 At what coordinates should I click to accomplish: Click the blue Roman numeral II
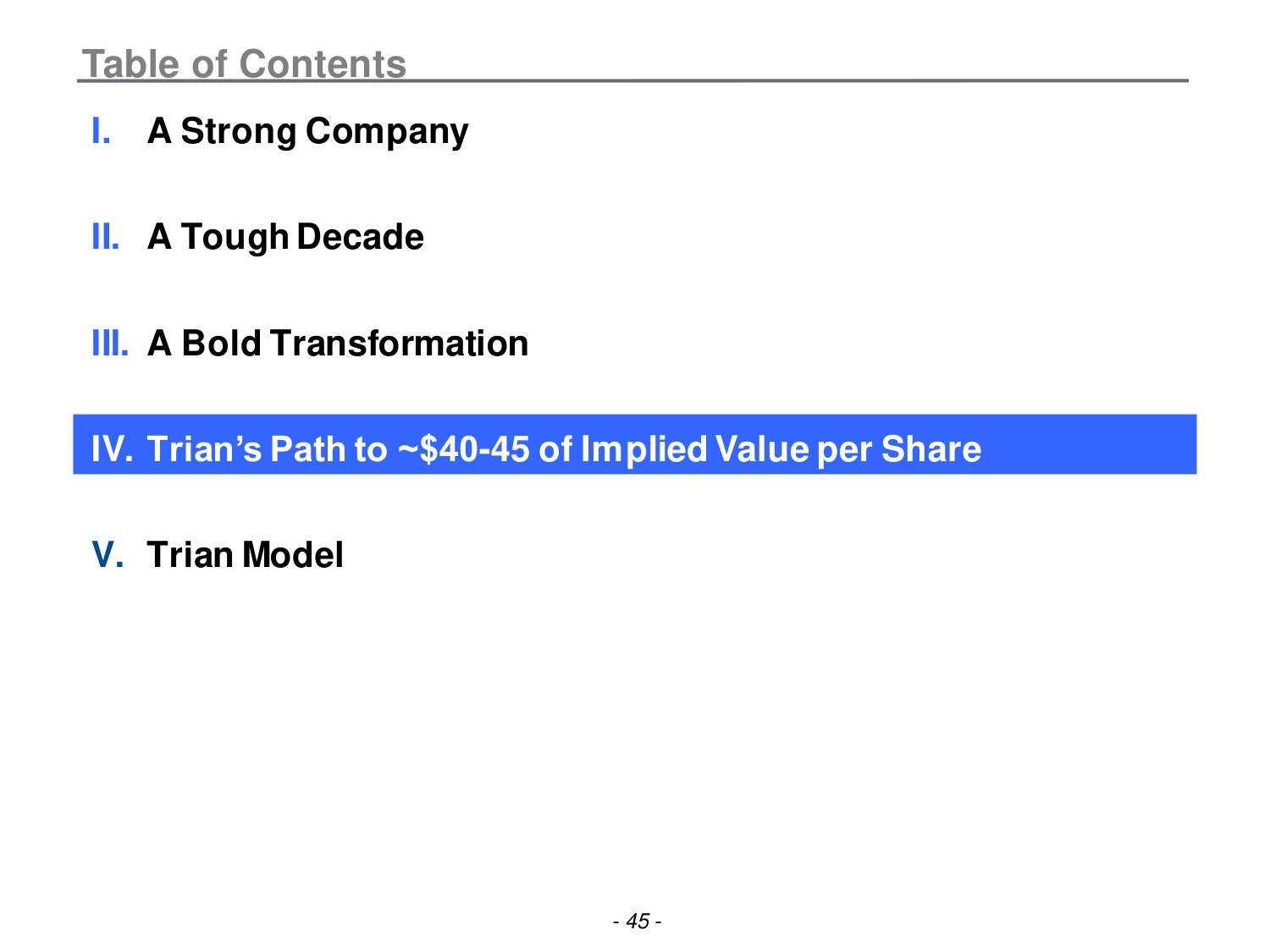[105, 237]
